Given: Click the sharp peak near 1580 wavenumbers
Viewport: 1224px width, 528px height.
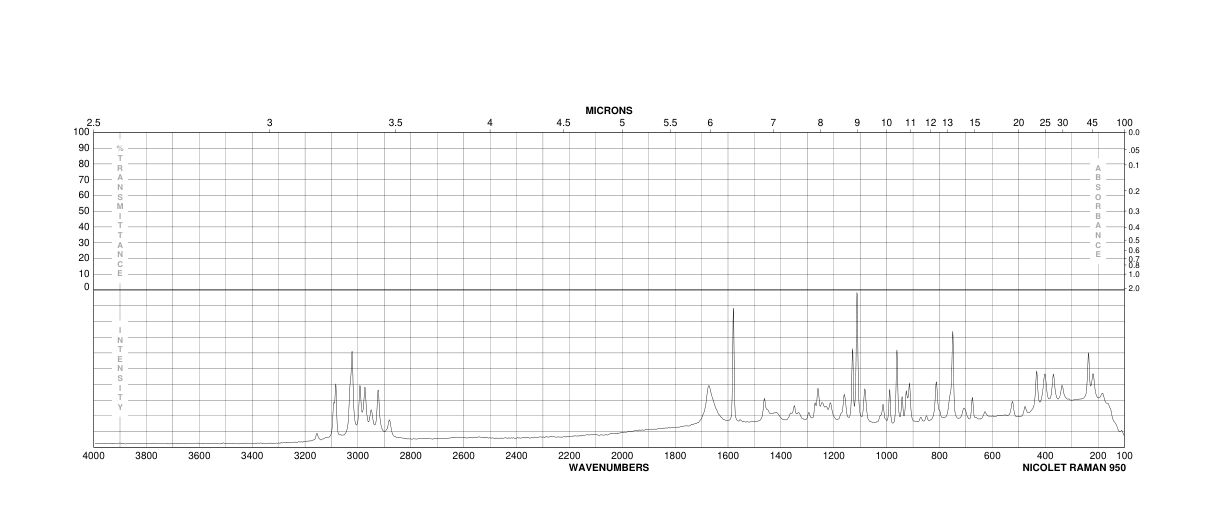Looking at the screenshot, I should point(733,309).
